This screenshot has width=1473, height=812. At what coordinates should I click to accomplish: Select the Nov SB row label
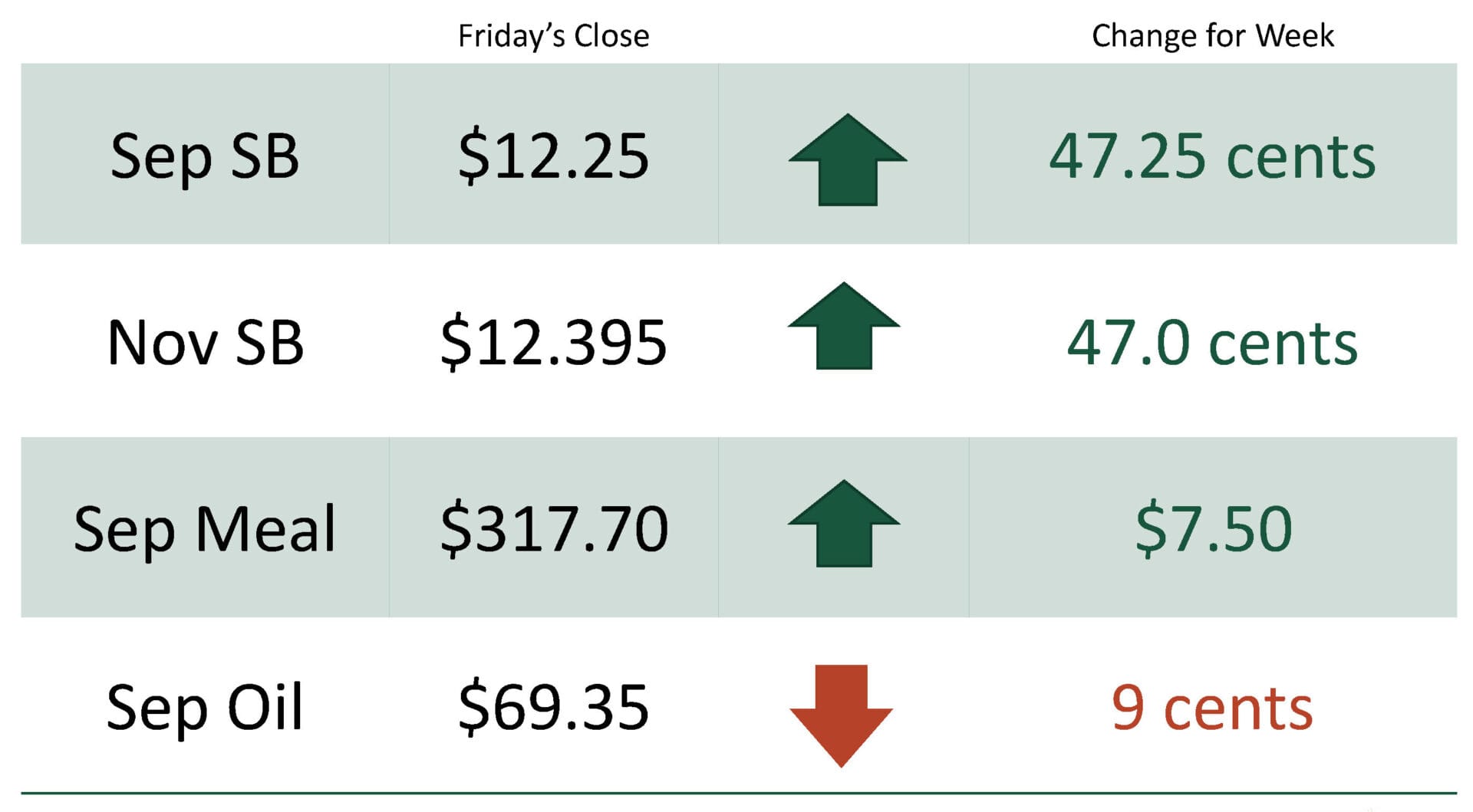click(x=206, y=342)
